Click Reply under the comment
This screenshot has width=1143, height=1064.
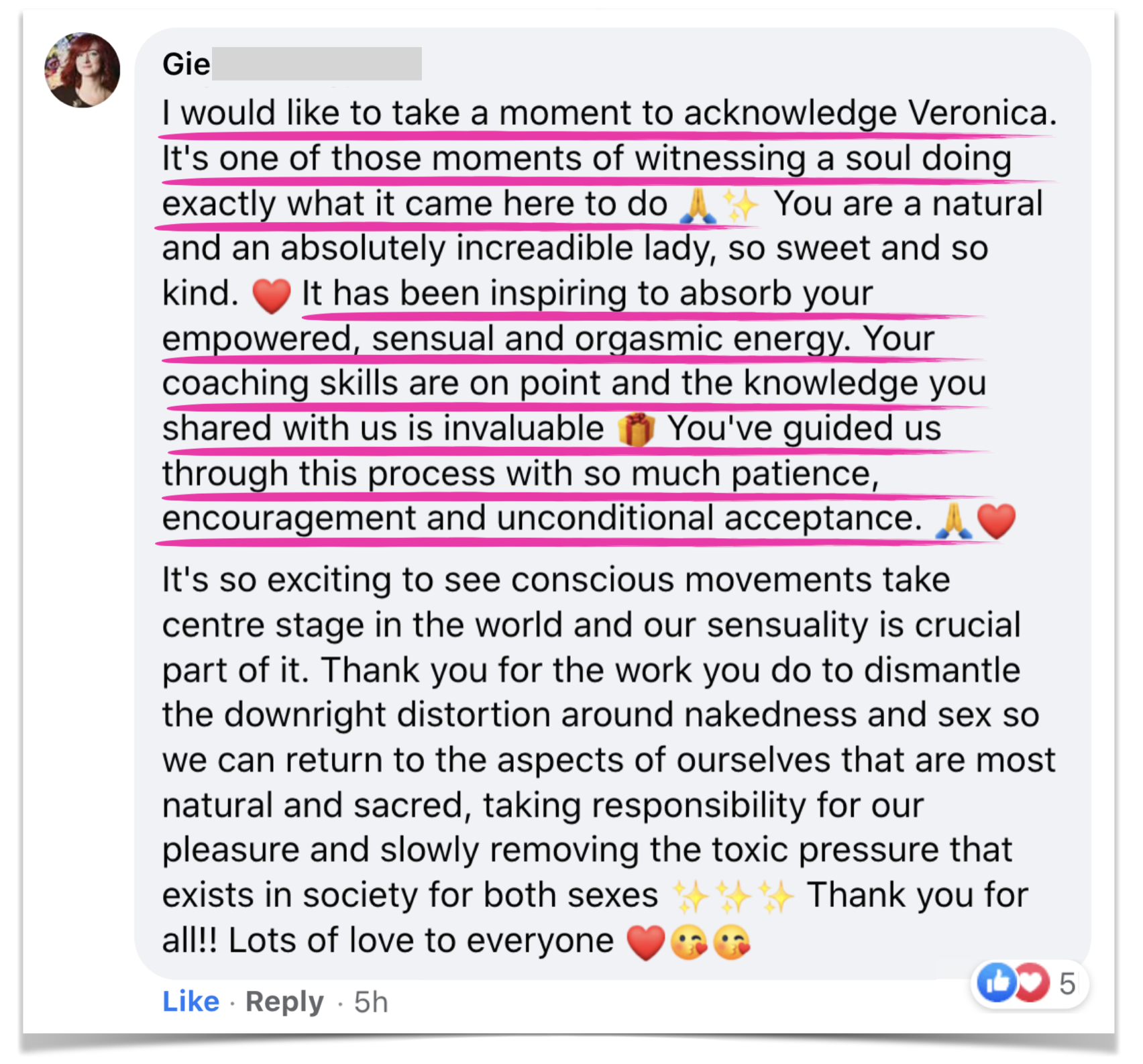(284, 1001)
